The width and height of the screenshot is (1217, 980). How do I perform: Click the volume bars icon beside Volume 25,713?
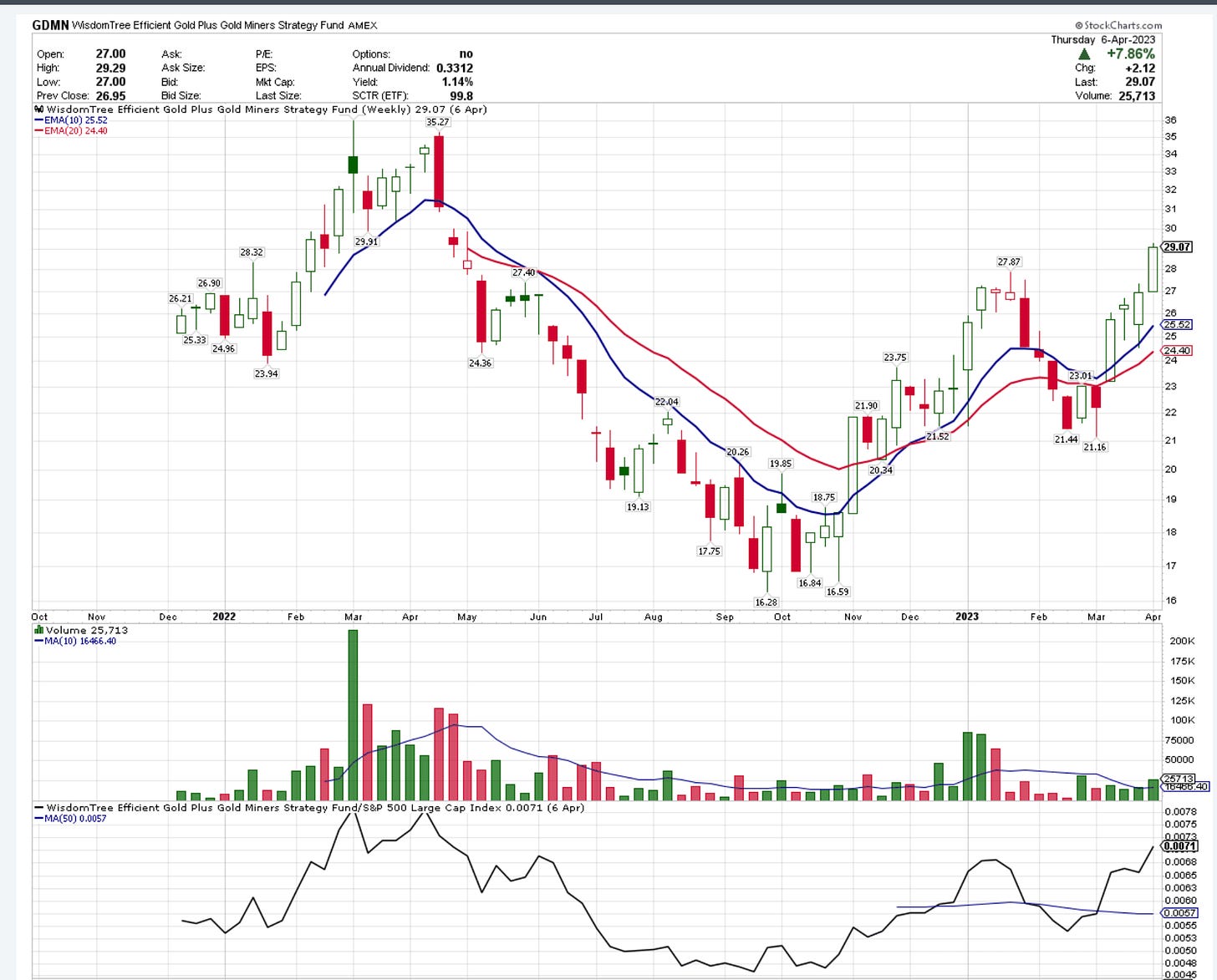pyautogui.click(x=38, y=630)
